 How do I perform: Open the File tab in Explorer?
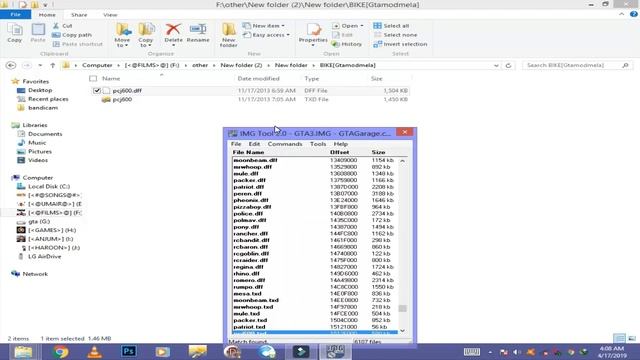pyautogui.click(x=16, y=15)
